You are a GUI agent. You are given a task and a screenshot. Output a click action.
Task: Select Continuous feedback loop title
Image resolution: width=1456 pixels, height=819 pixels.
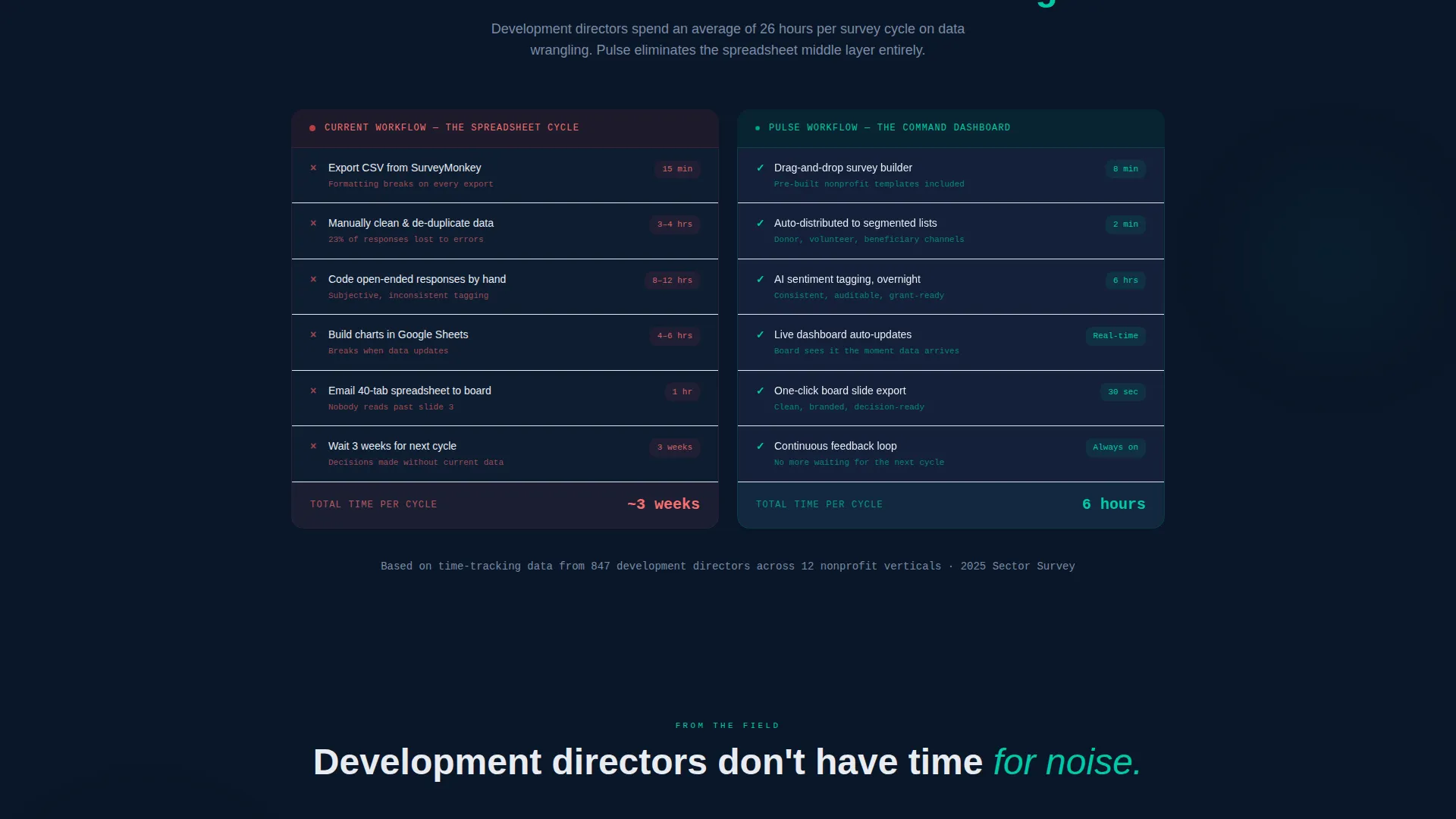835,446
